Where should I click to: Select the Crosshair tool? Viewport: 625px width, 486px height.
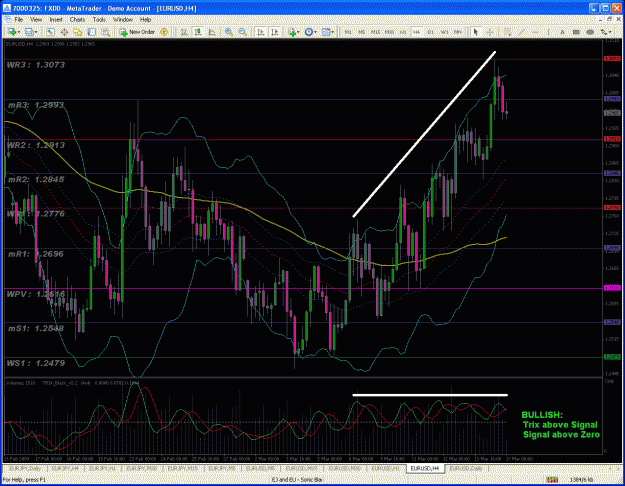coord(490,32)
